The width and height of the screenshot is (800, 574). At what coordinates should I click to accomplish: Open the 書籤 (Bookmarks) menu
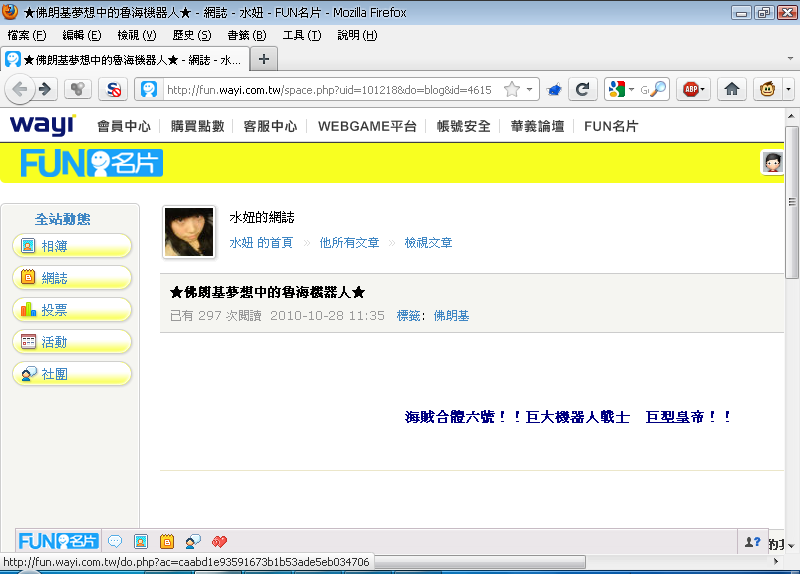tap(246, 35)
